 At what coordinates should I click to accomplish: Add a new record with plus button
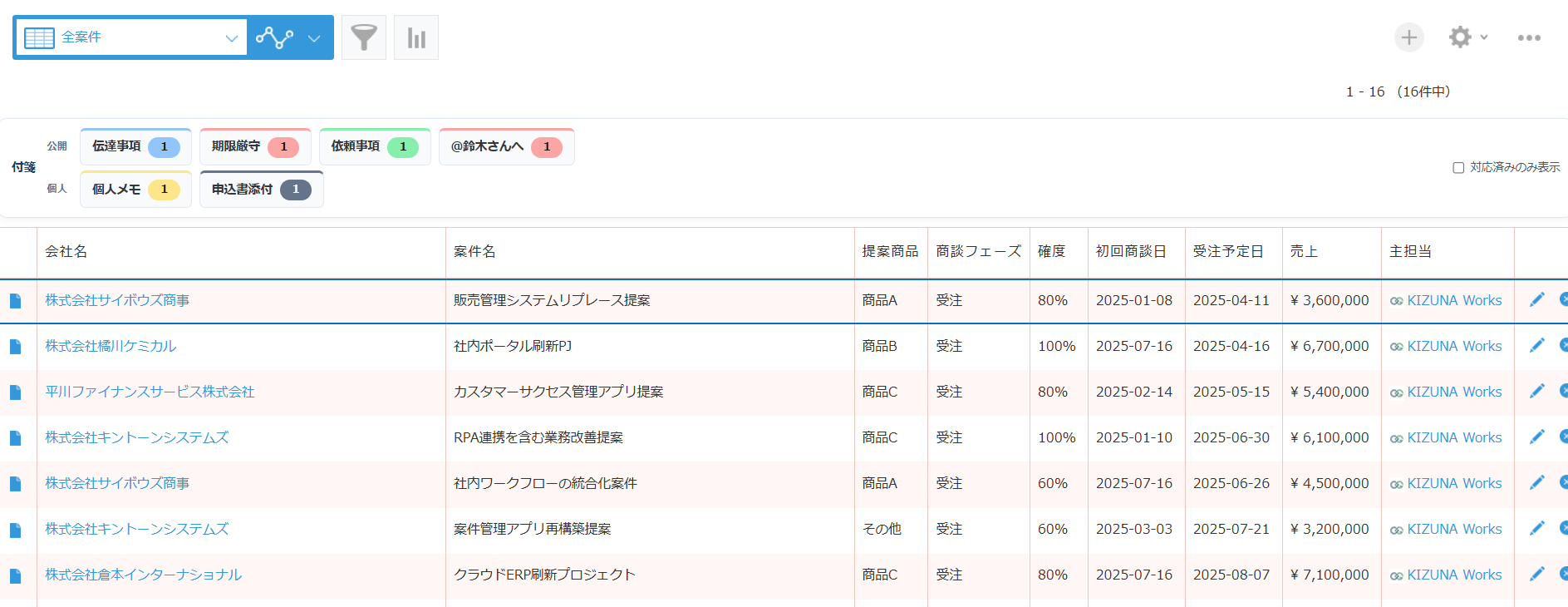point(1409,37)
